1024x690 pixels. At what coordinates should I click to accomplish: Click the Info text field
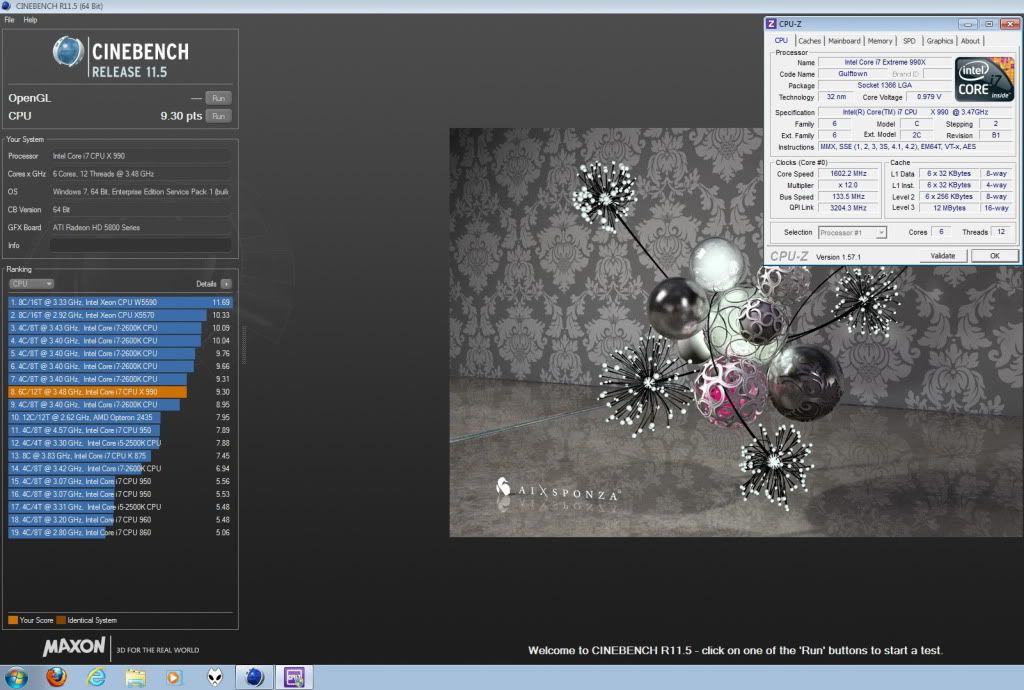pyautogui.click(x=140, y=245)
